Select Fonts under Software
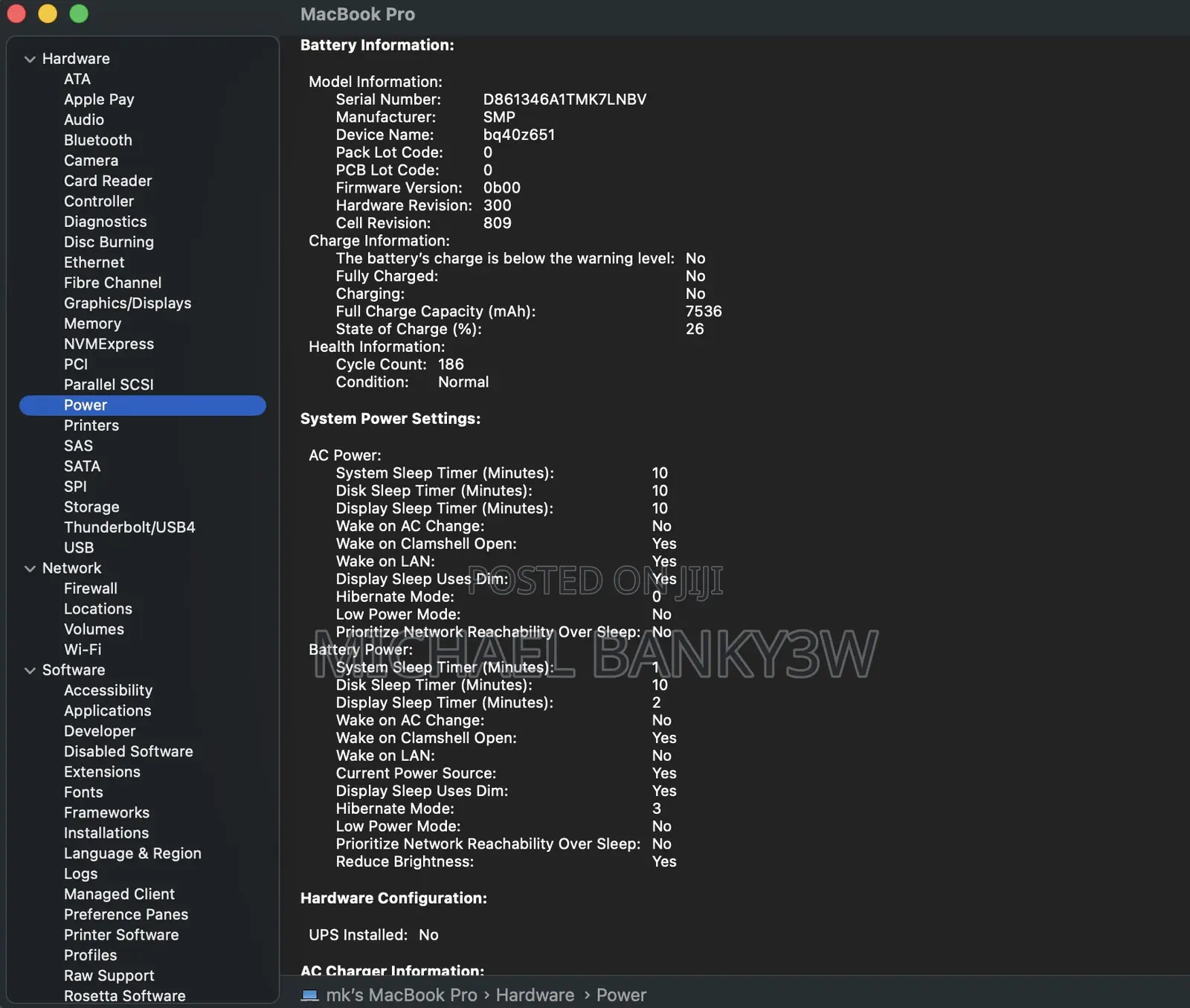This screenshot has width=1190, height=1008. pyautogui.click(x=83, y=792)
